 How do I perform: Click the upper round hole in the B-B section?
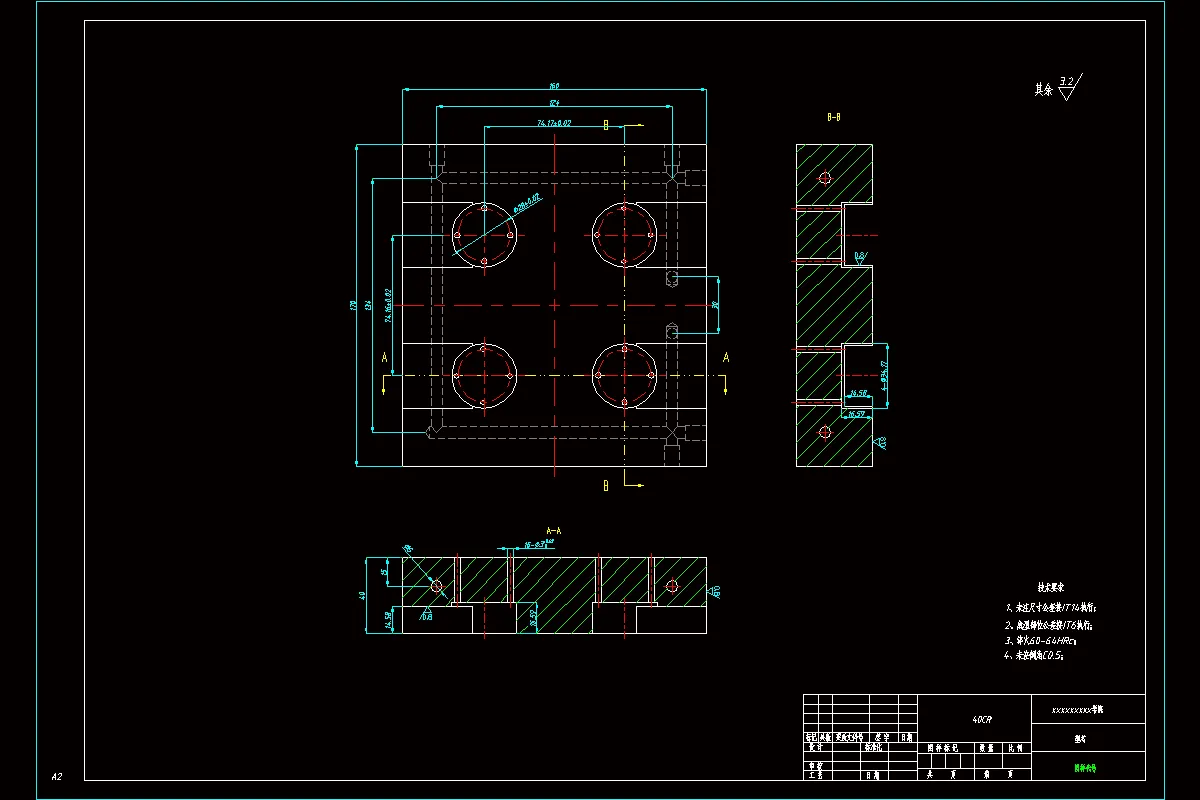(x=824, y=178)
